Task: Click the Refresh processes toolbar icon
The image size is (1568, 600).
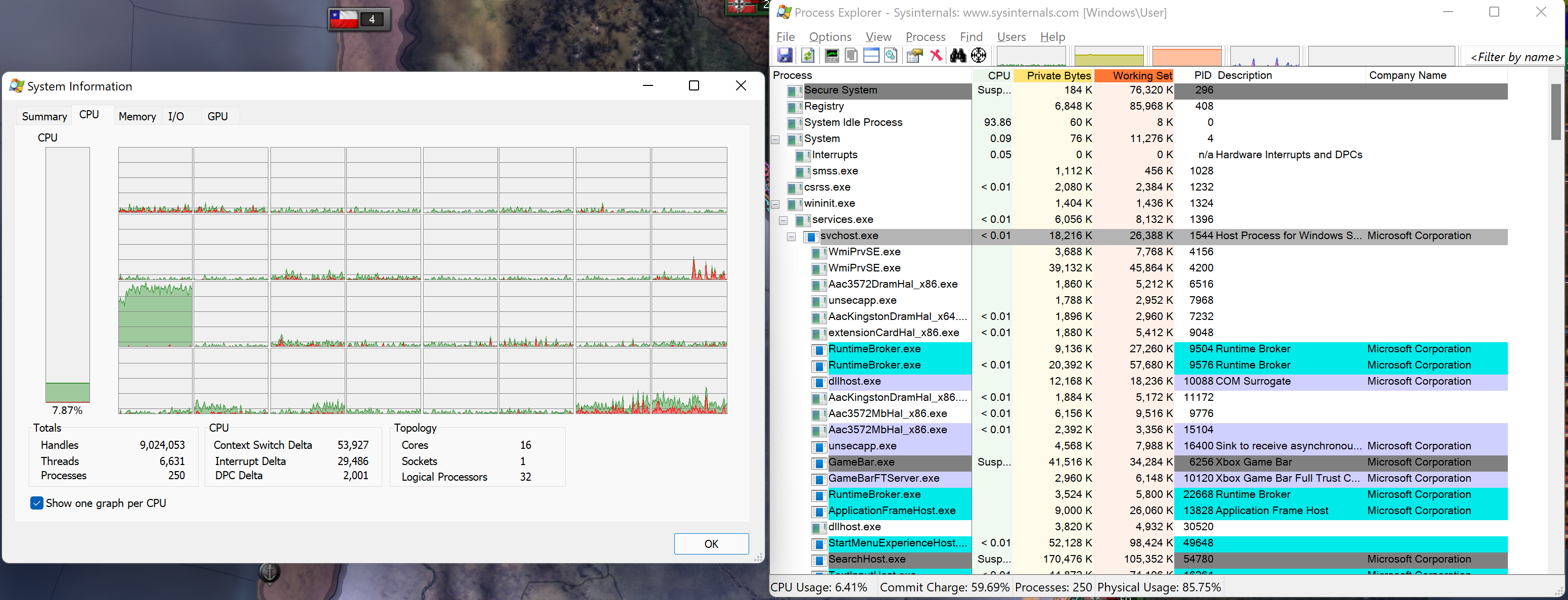Action: (808, 56)
